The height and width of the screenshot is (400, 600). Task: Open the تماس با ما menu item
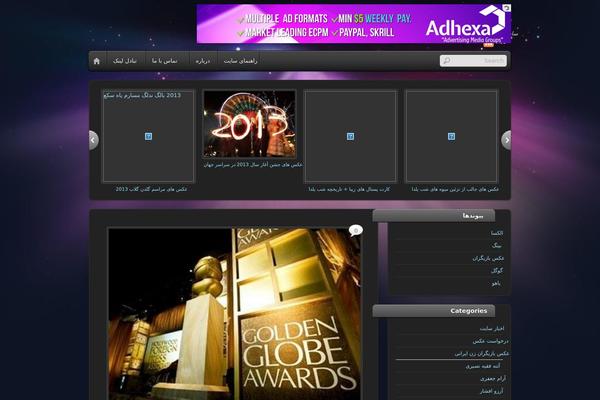[x=165, y=61]
